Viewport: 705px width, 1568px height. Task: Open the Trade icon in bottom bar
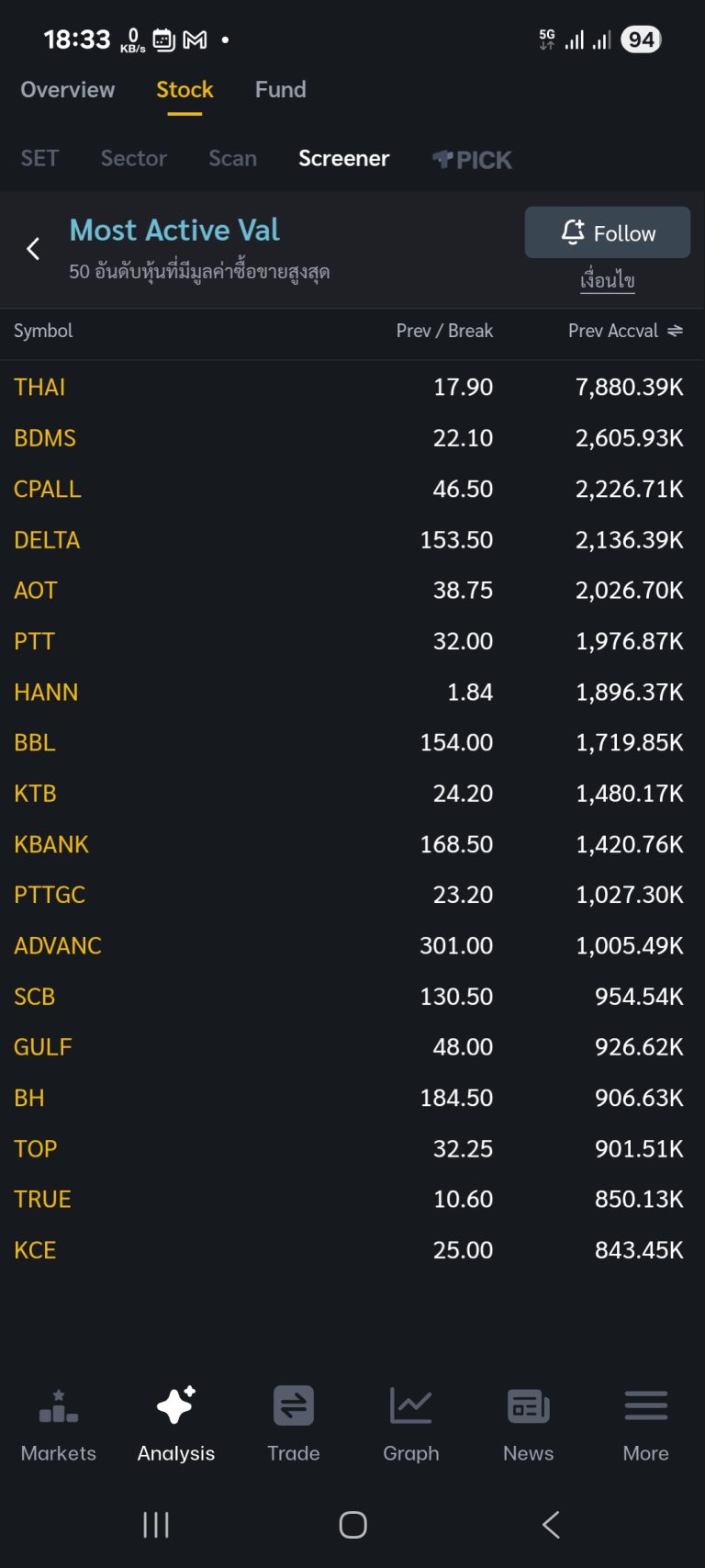(x=294, y=1406)
